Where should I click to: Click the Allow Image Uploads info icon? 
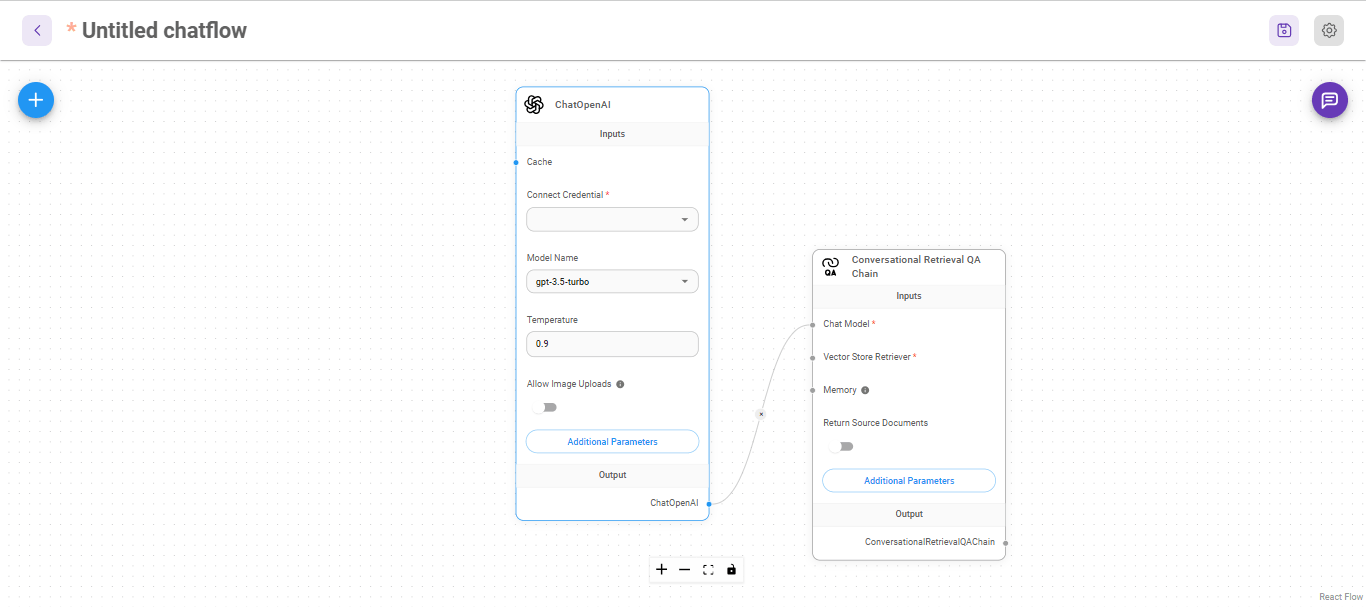point(620,384)
